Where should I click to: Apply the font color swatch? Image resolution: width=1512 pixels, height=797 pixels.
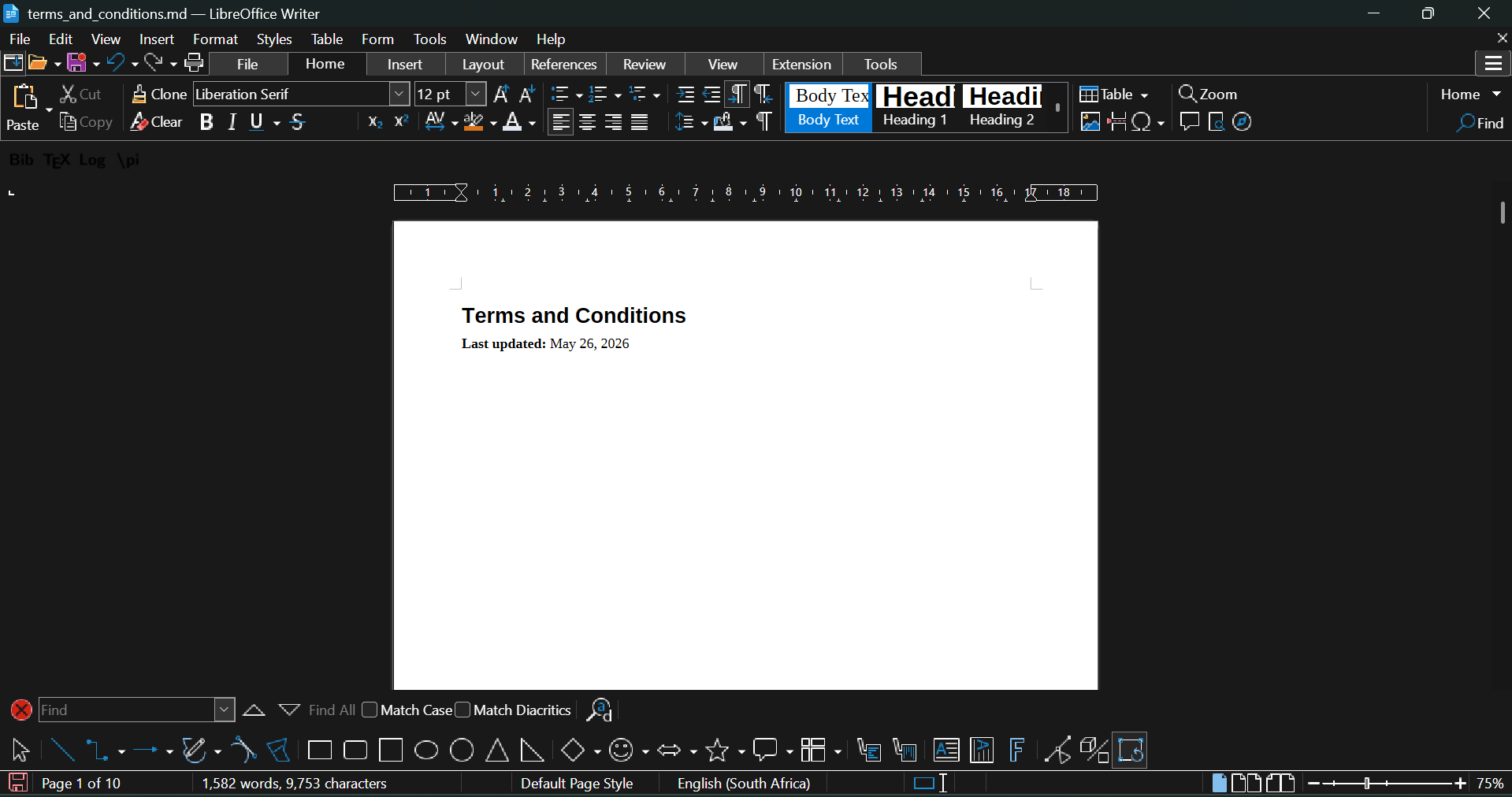pyautogui.click(x=513, y=122)
